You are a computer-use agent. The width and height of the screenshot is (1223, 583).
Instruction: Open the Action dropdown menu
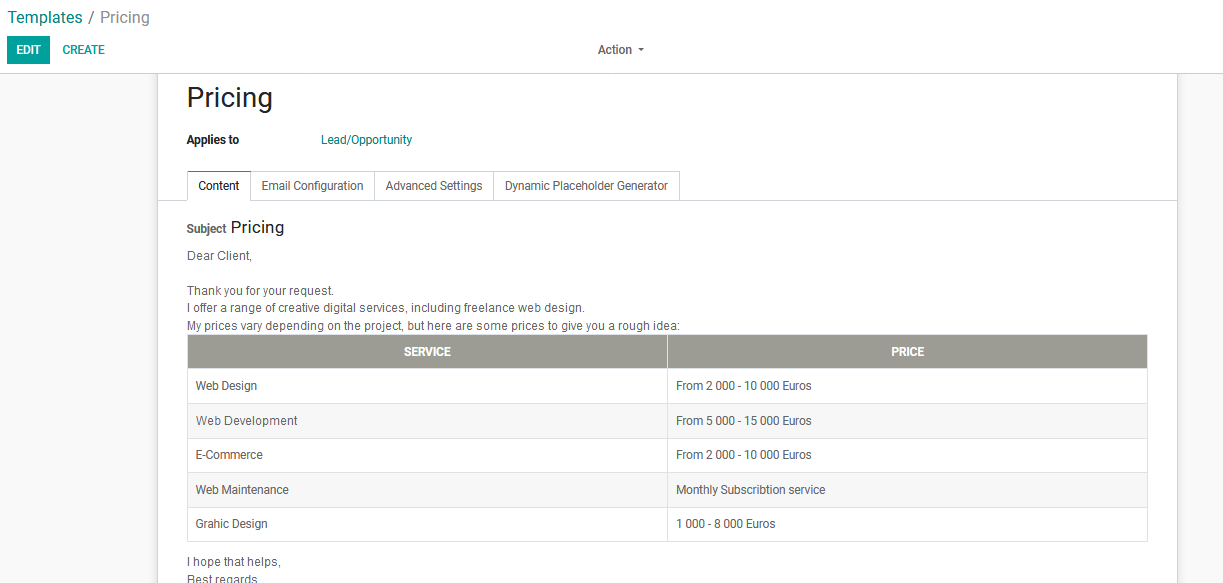pyautogui.click(x=620, y=50)
